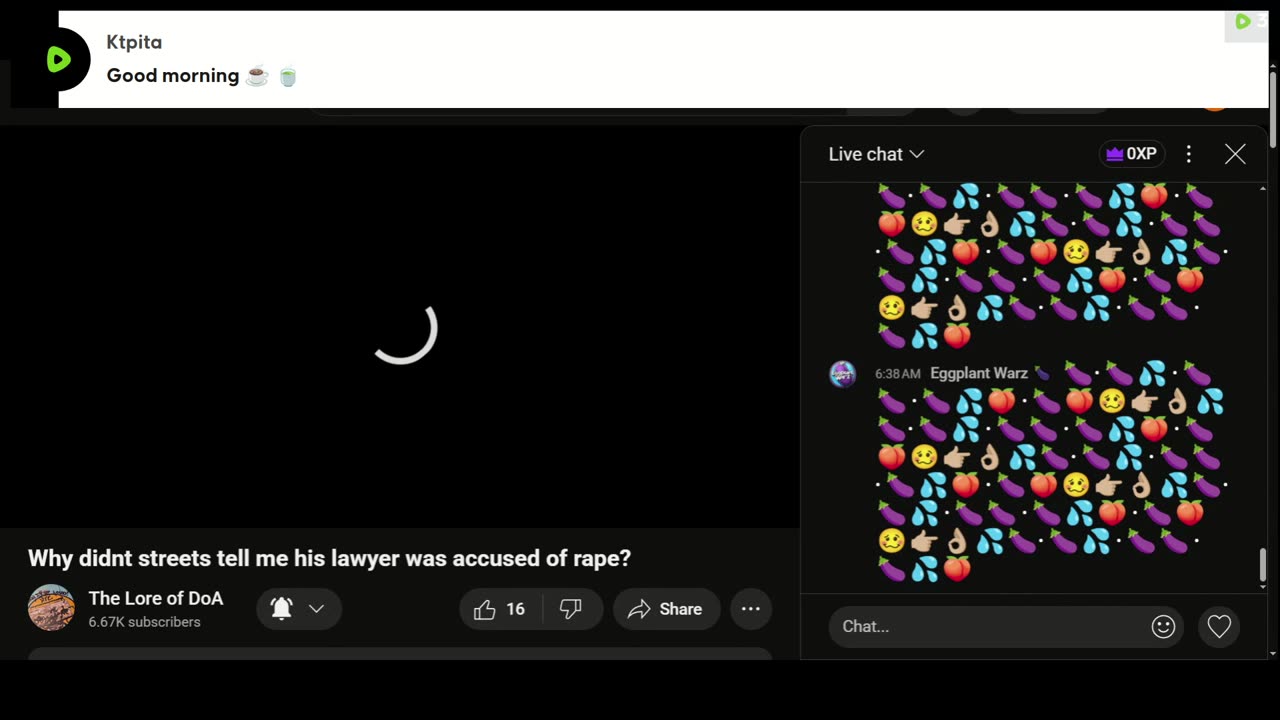The width and height of the screenshot is (1280, 720).
Task: Open the emoji picker in chat
Action: [x=1163, y=626]
